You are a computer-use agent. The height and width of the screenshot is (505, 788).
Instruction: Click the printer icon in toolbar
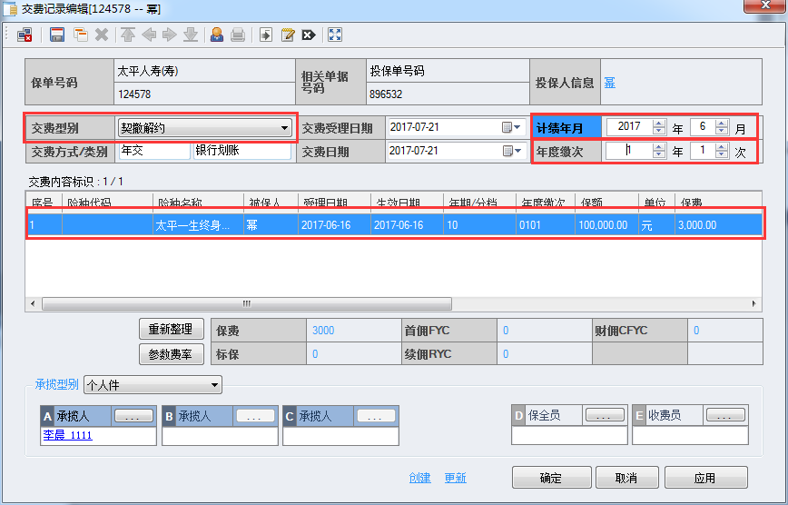click(237, 35)
